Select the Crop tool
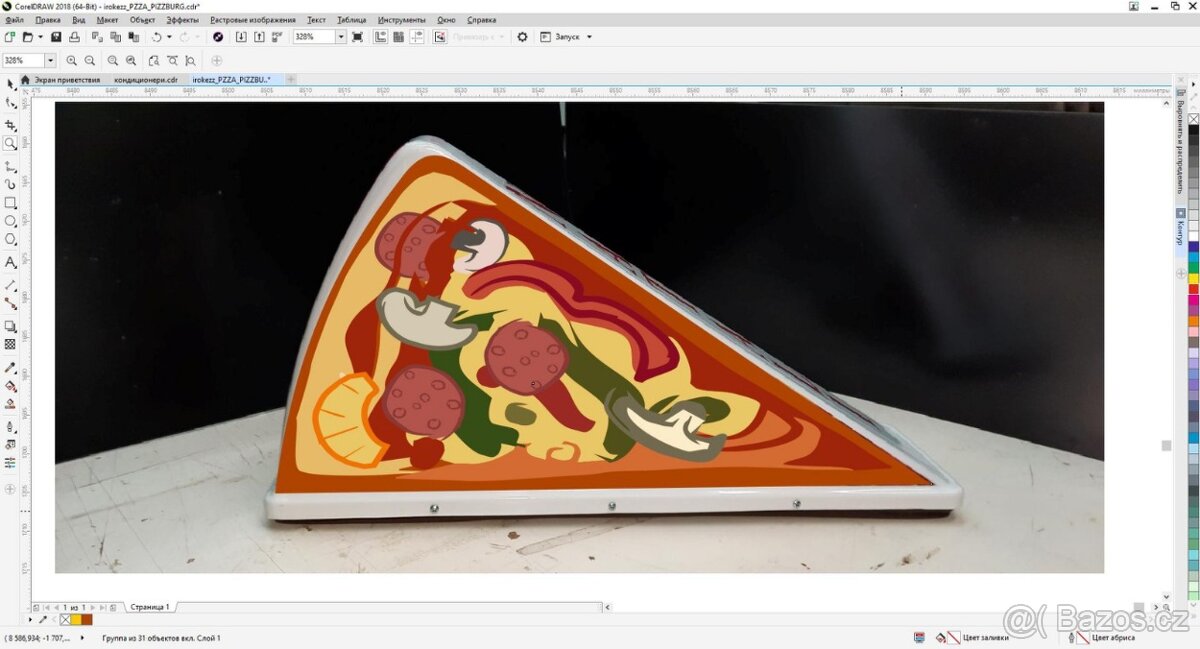Viewport: 1200px width, 649px height. tap(10, 126)
